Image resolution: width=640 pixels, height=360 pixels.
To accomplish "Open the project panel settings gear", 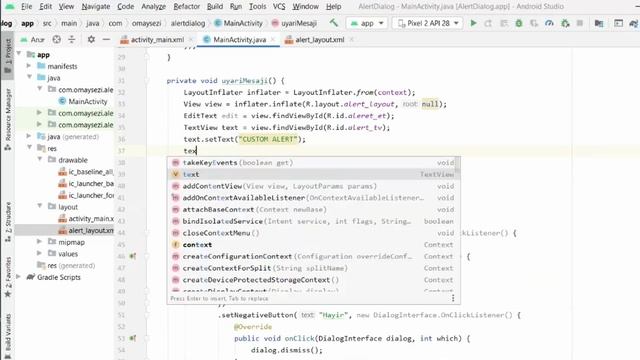I will pyautogui.click(x=91, y=40).
